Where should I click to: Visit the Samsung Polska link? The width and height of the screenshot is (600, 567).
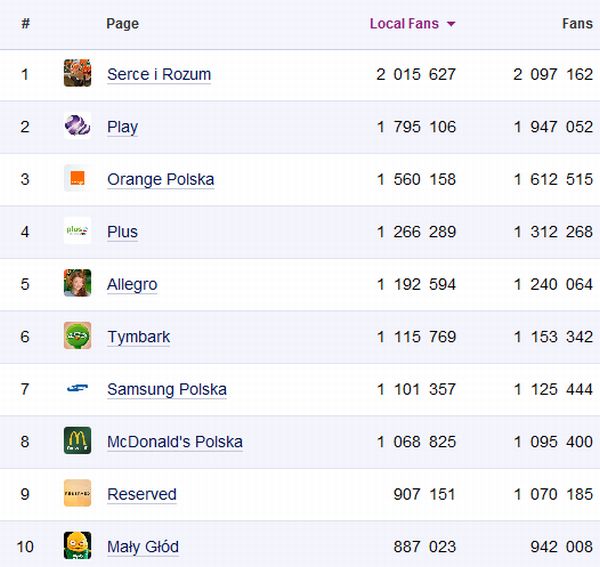coord(167,390)
